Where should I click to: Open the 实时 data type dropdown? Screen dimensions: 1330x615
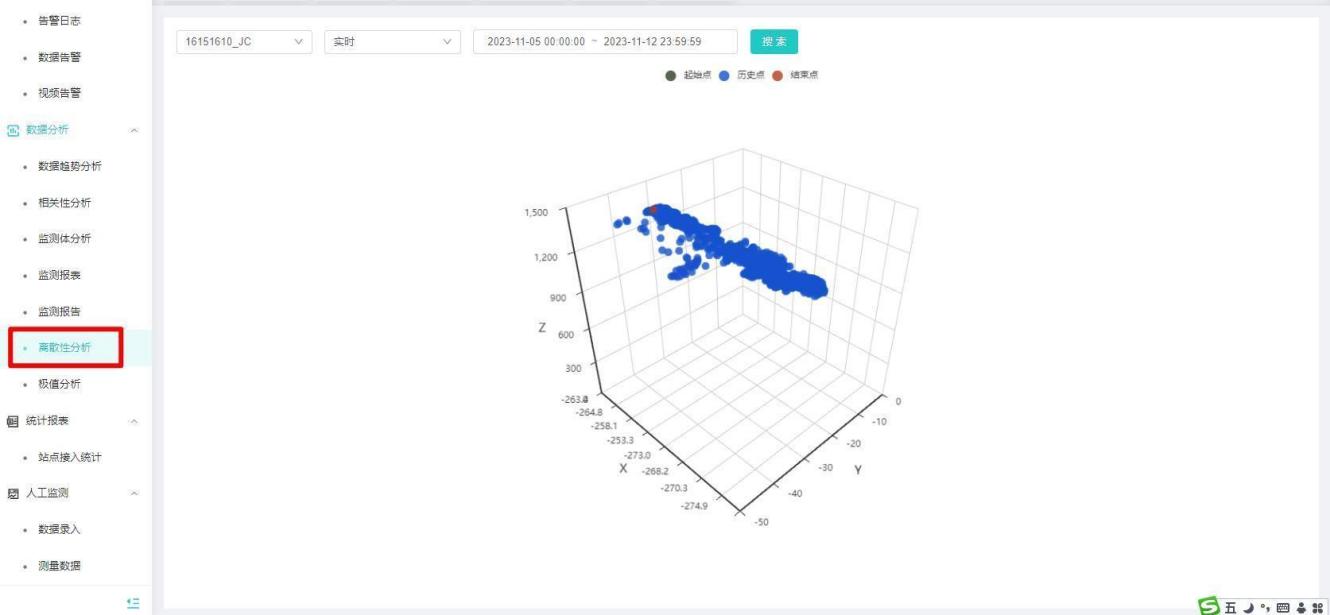click(x=393, y=42)
